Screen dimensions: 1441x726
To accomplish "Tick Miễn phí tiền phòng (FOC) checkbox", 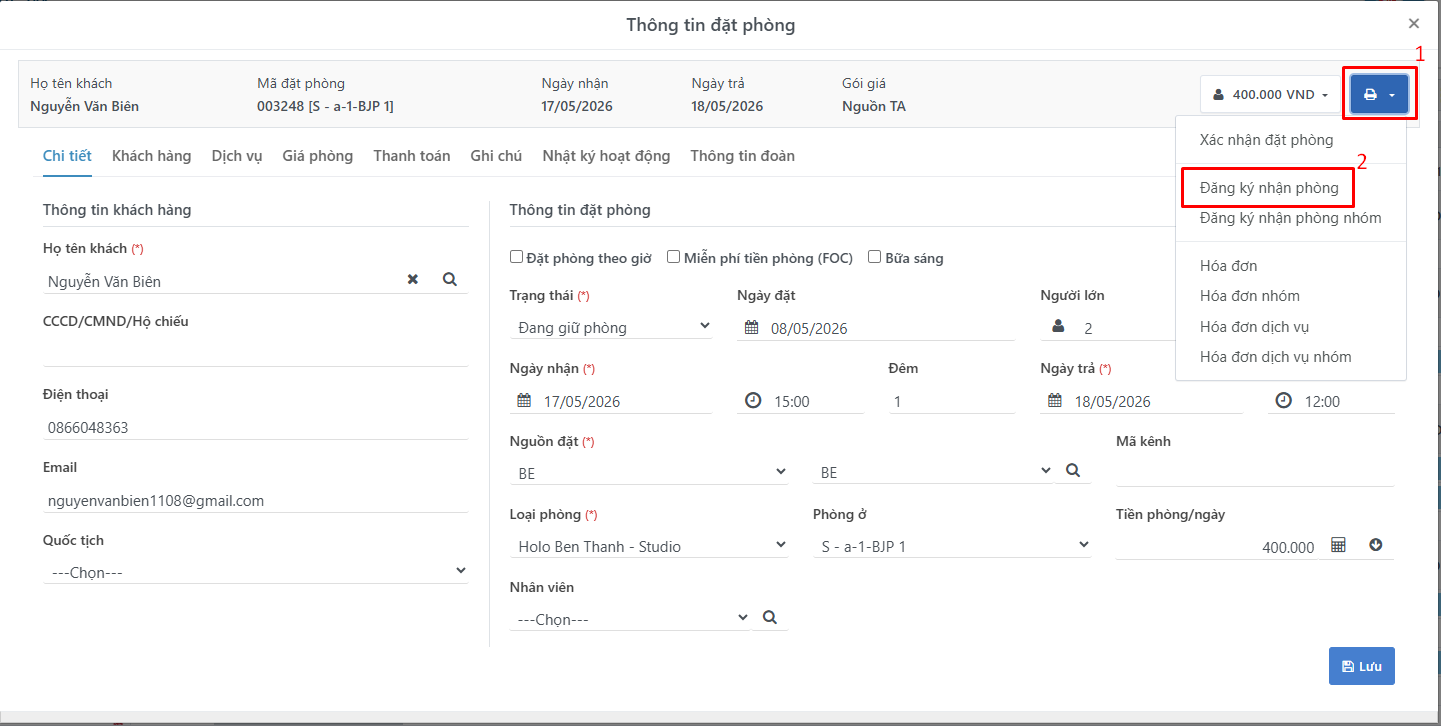I will pyautogui.click(x=674, y=257).
